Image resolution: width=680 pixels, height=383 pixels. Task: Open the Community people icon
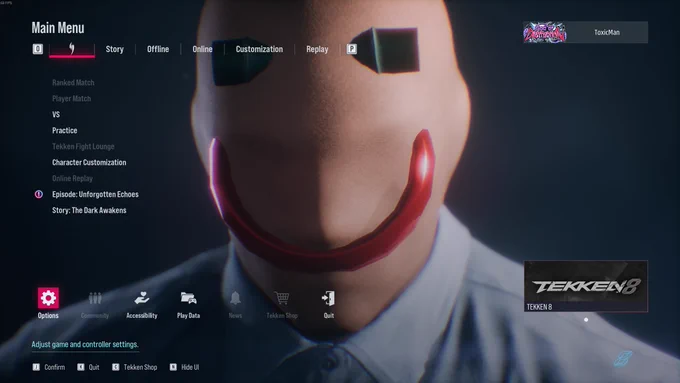[x=95, y=298]
